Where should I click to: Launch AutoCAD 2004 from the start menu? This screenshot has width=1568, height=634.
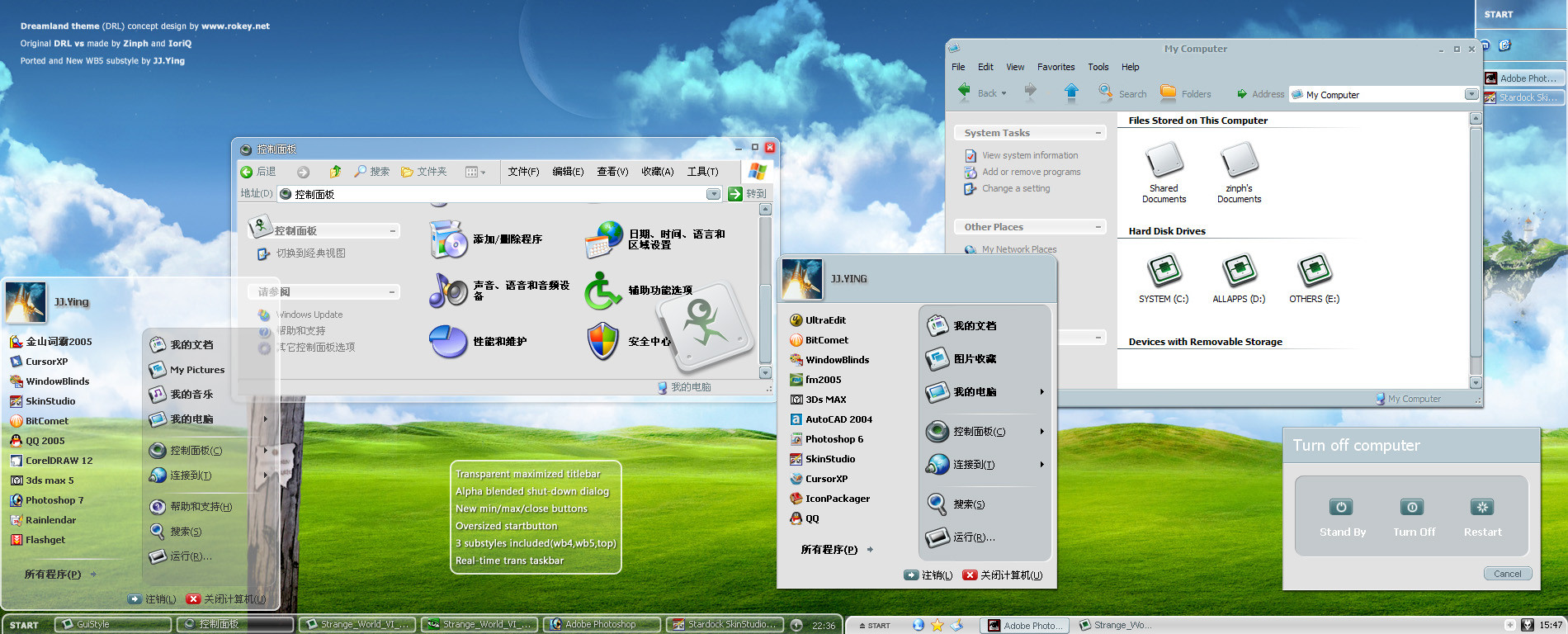[831, 419]
